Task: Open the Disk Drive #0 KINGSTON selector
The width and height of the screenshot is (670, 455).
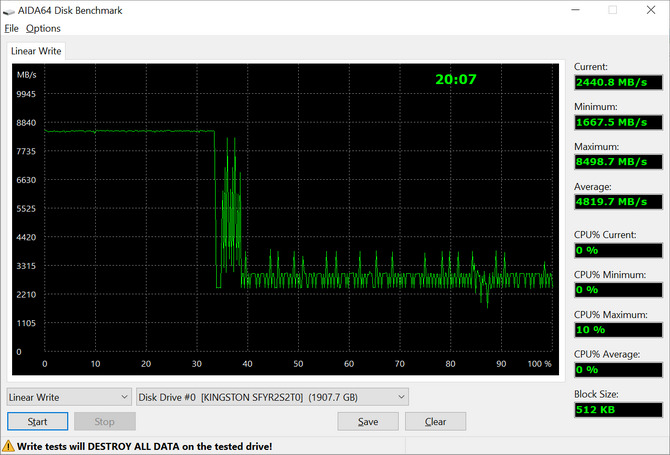Action: pos(272,397)
